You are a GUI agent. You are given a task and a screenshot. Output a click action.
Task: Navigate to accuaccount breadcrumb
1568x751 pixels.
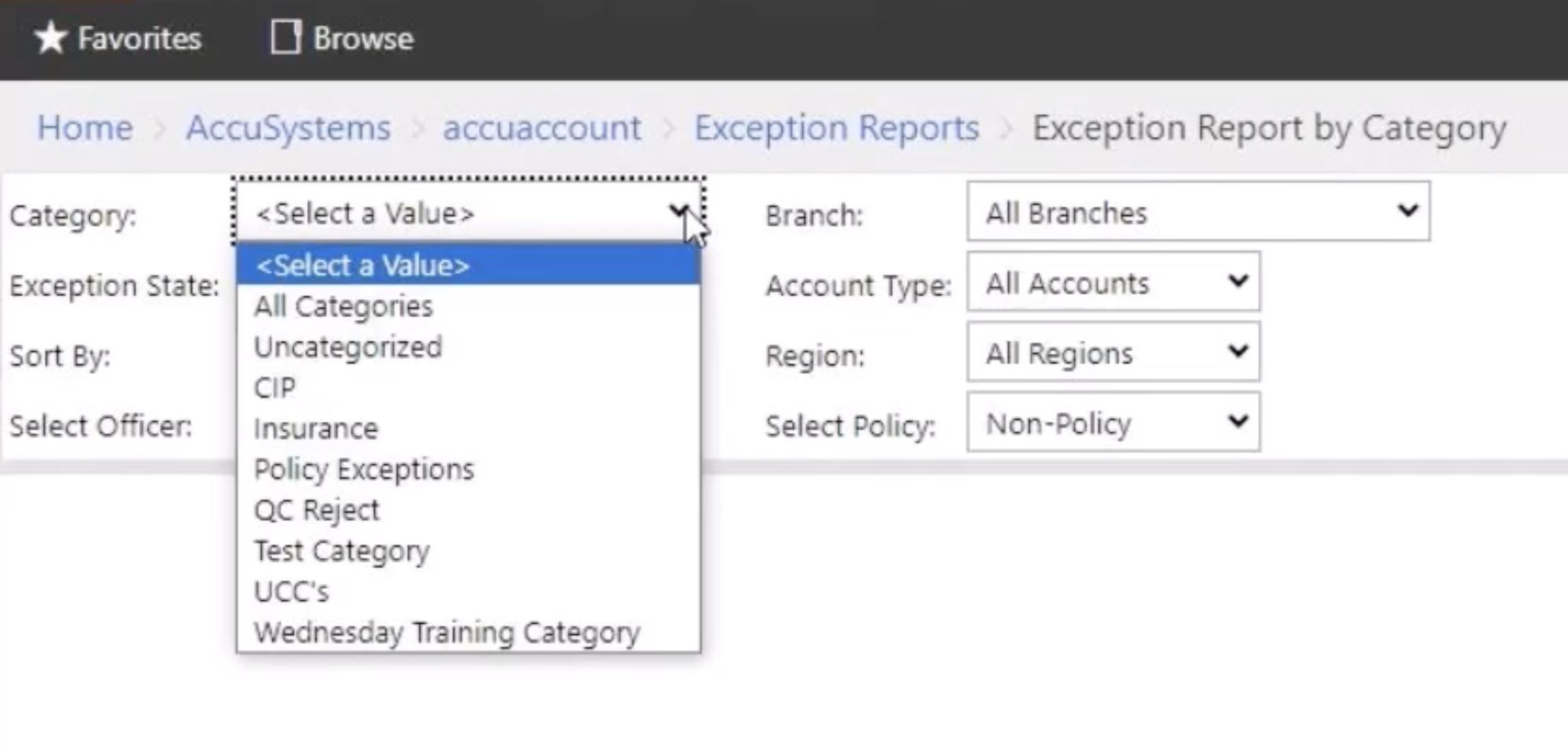(x=542, y=128)
